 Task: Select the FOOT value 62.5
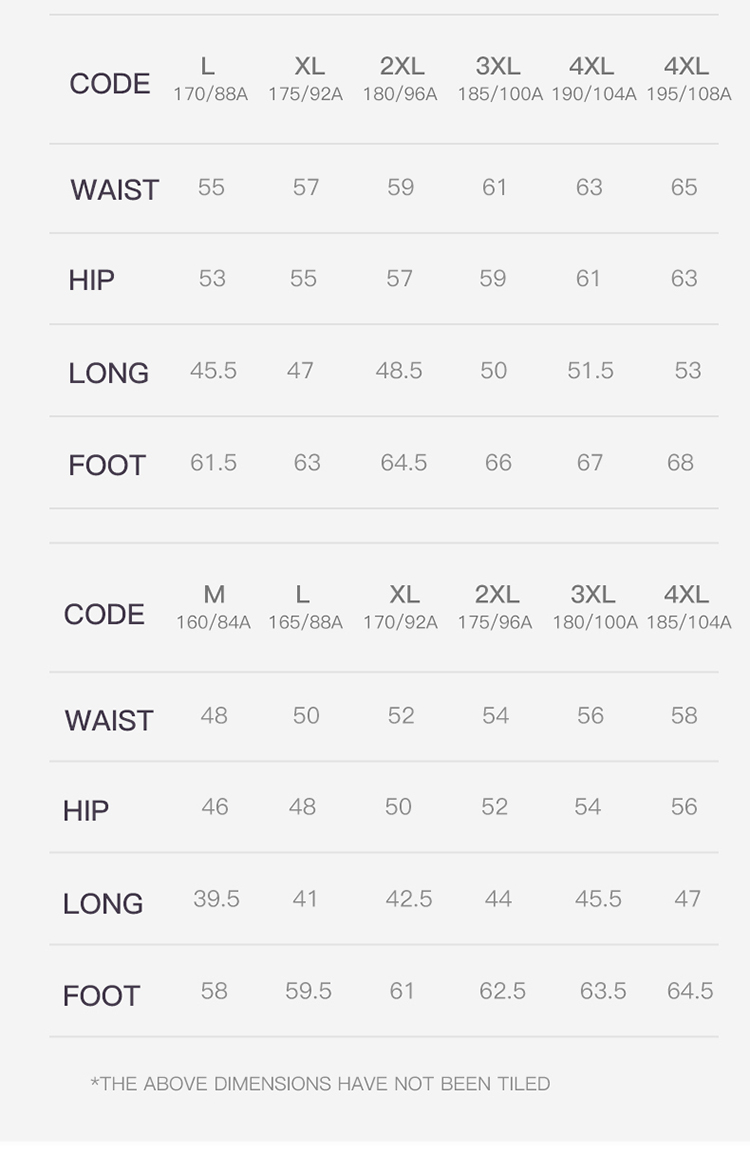502,991
